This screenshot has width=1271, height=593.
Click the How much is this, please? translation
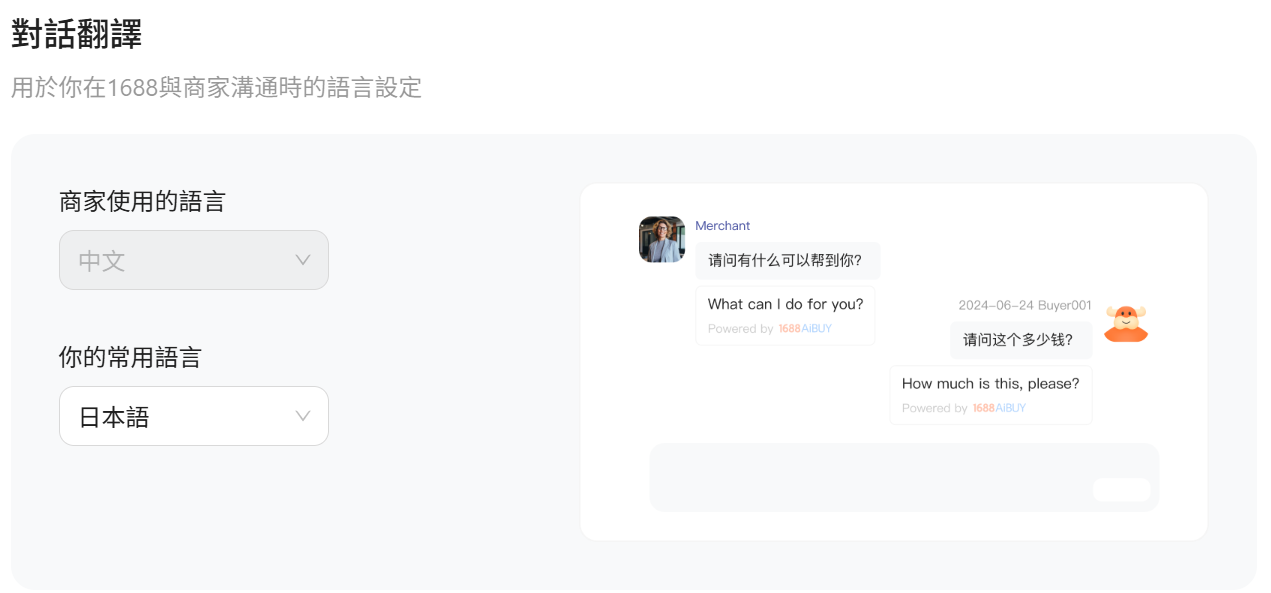tap(990, 383)
